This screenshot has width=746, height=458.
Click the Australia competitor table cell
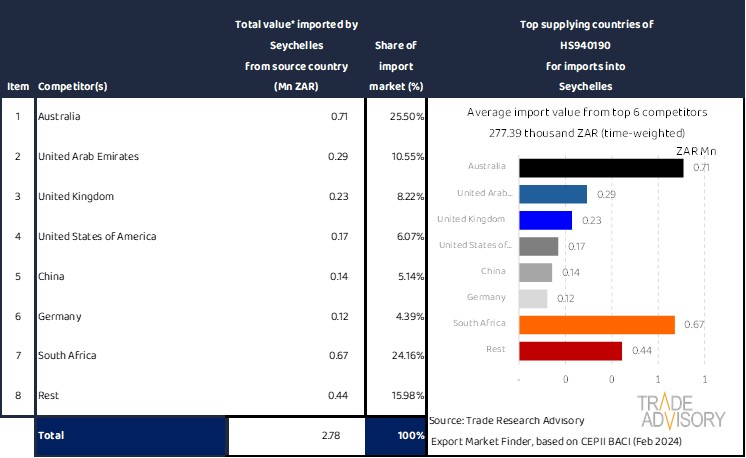[130, 117]
